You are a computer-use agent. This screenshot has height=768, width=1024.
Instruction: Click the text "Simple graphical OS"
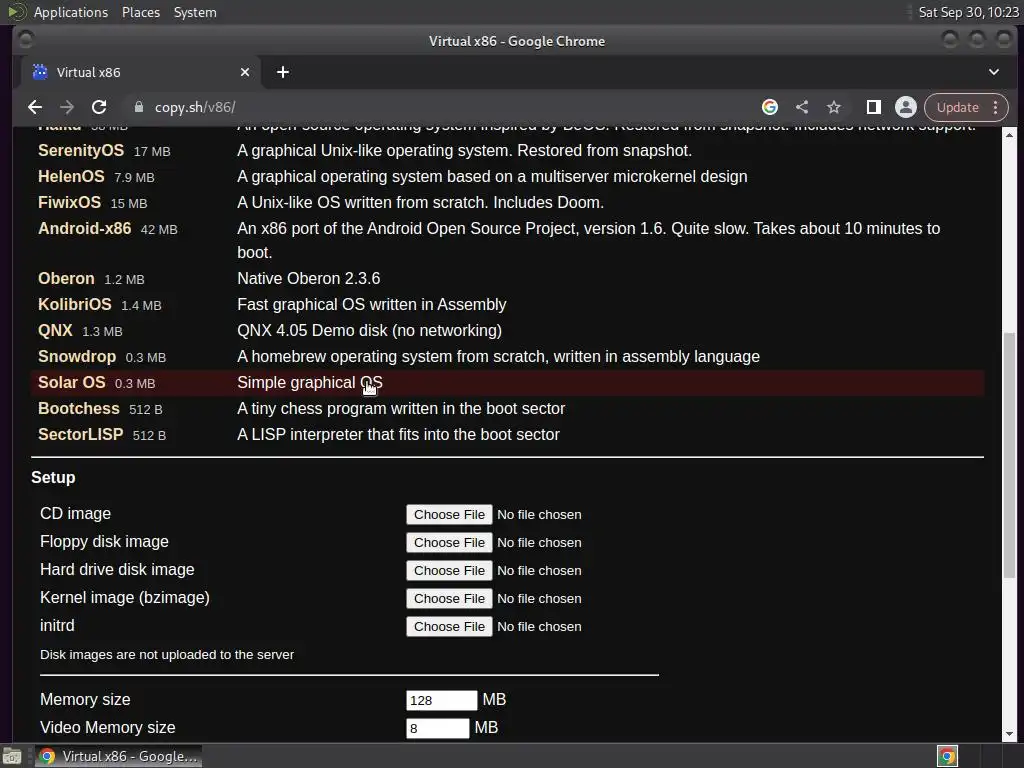click(x=310, y=383)
